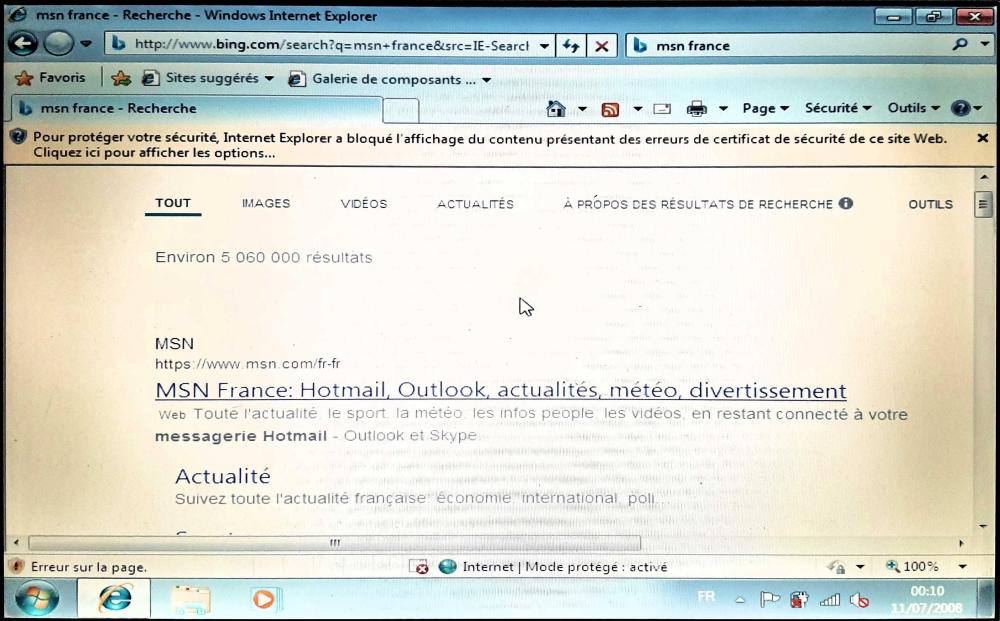This screenshot has height=621, width=1000.
Task: Click the Bing icon in the address bar
Action: (119, 44)
